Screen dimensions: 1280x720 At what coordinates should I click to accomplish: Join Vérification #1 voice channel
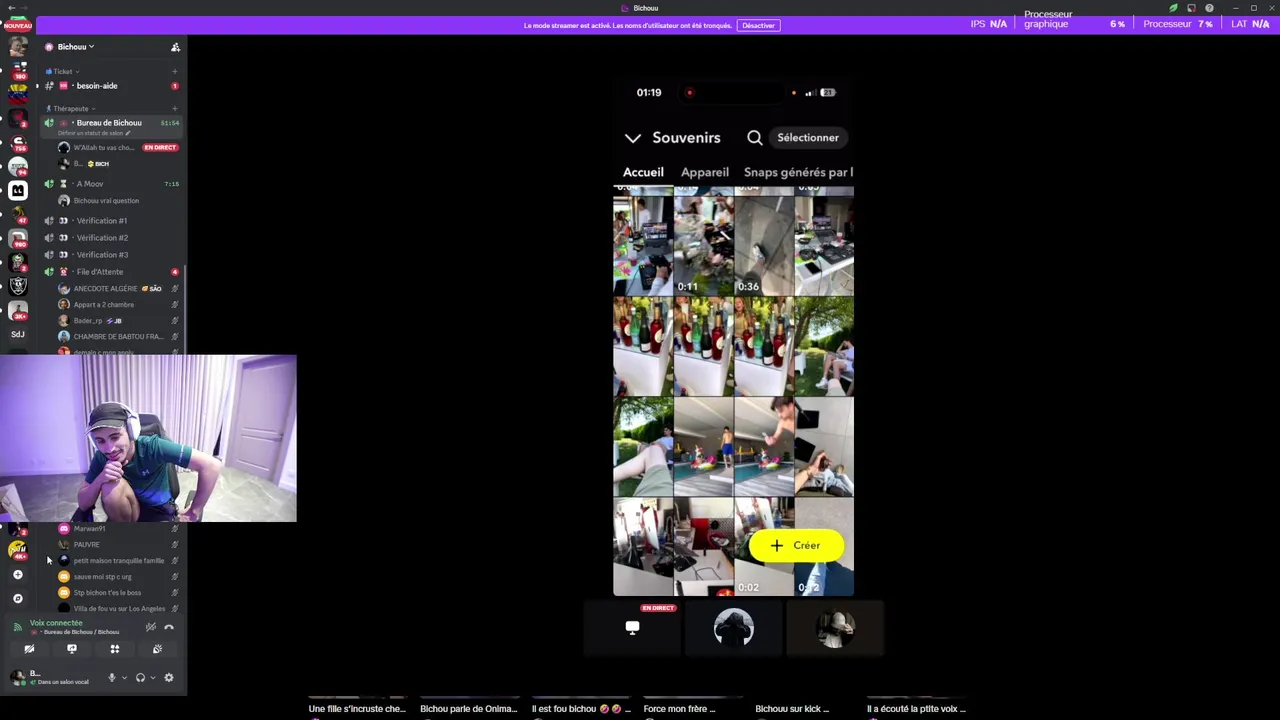[111, 221]
